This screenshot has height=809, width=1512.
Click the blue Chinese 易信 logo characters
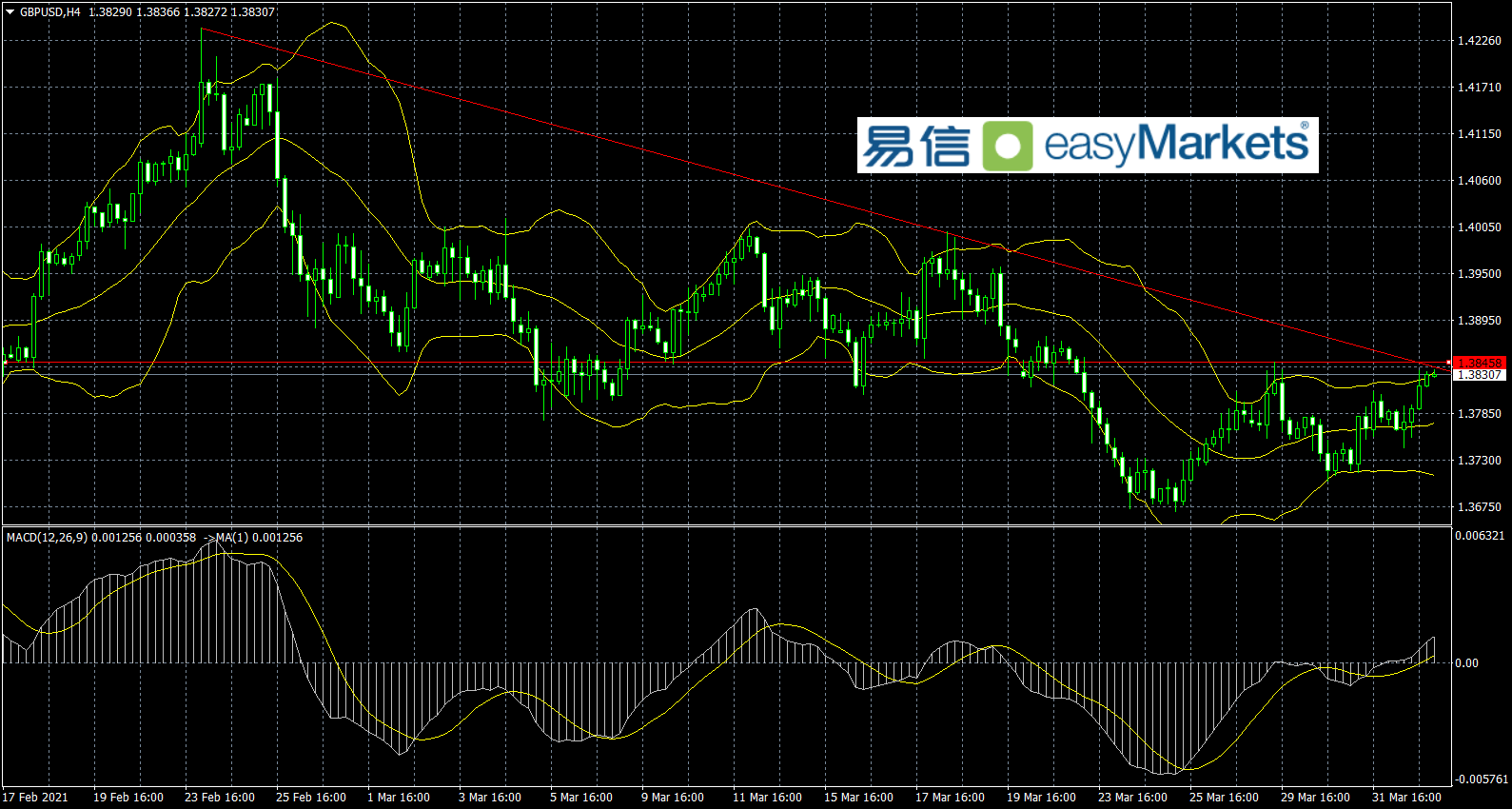click(x=915, y=146)
